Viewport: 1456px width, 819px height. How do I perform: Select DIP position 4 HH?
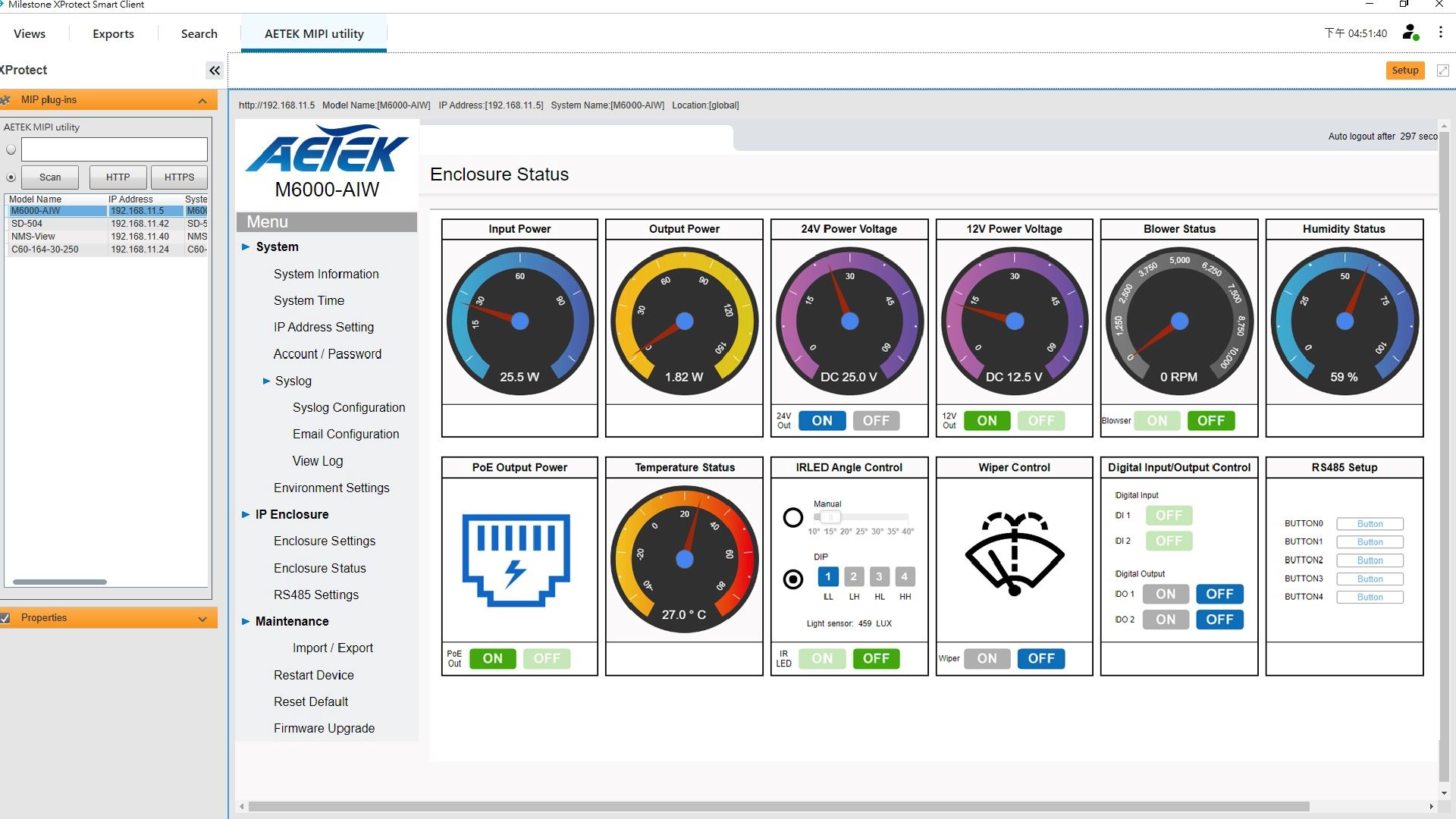coord(905,577)
